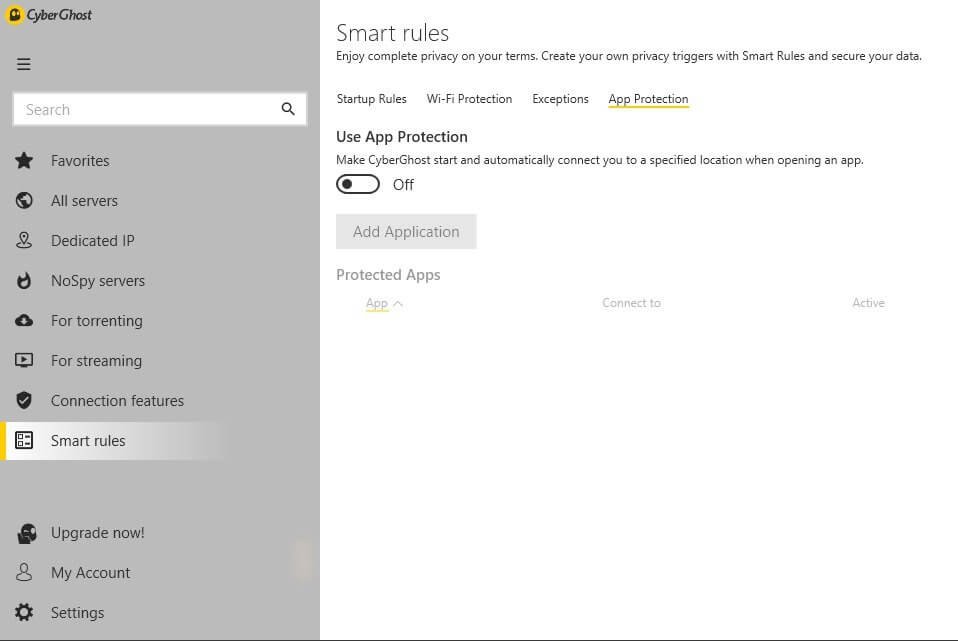Click the Connect to column header

(x=631, y=302)
